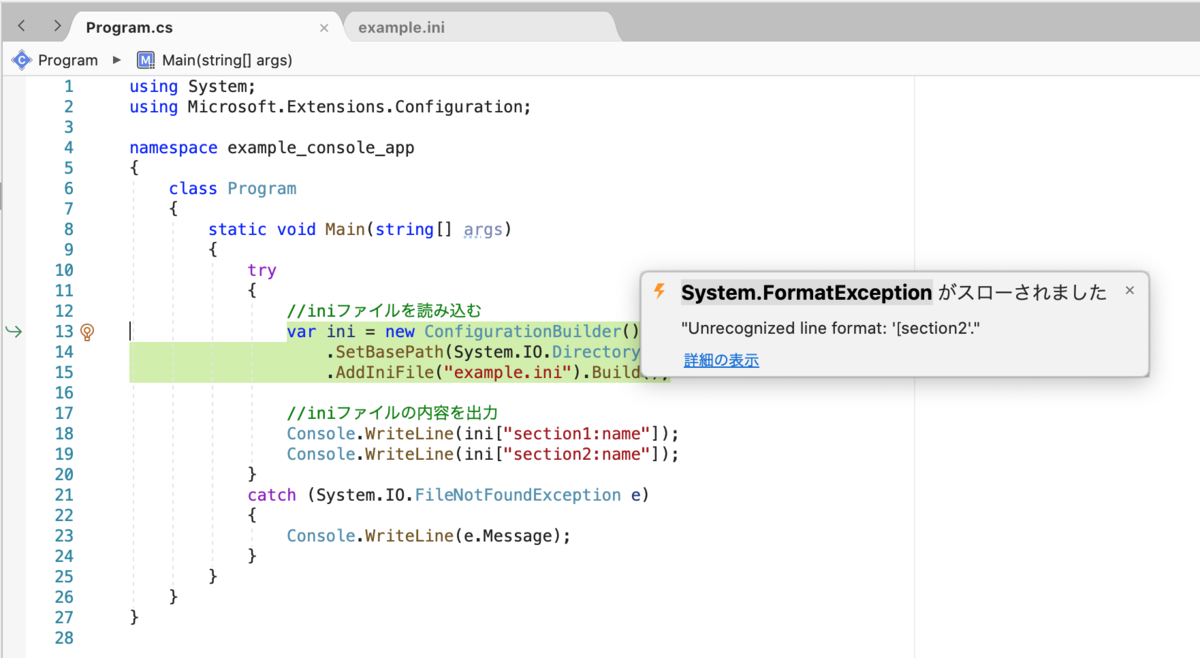Click the class Program declaration

(x=233, y=188)
